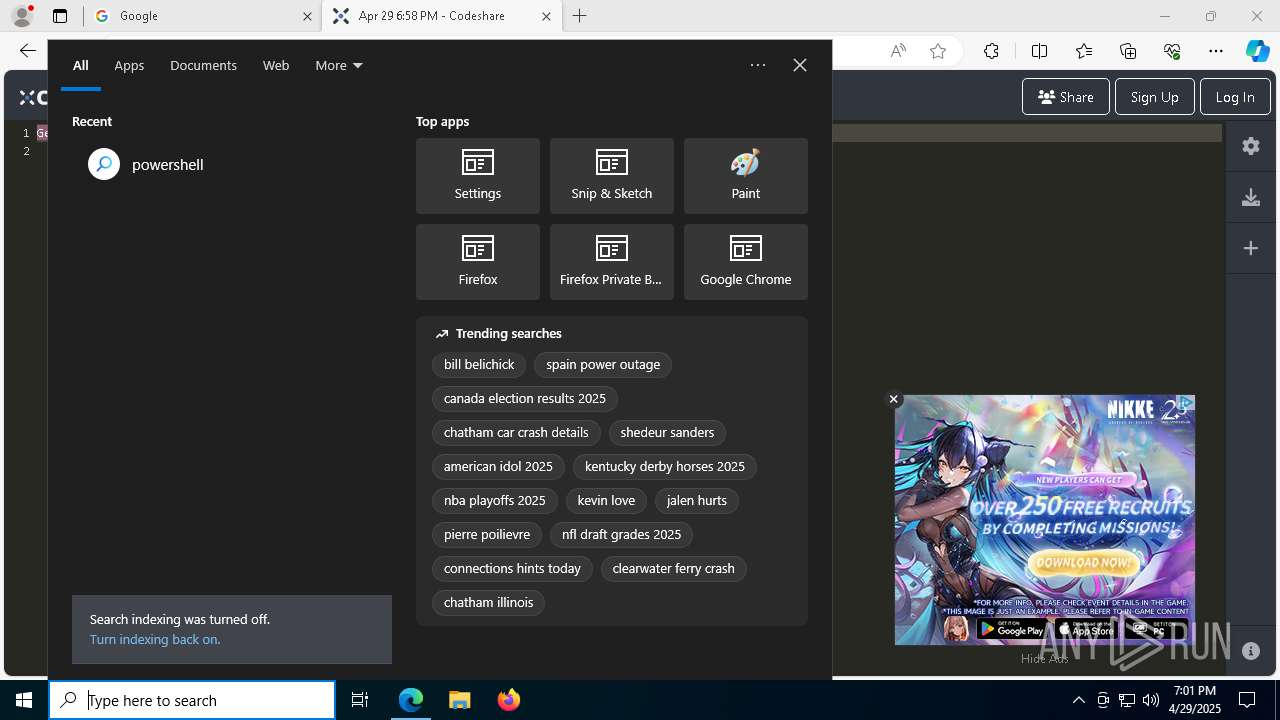
Task: Open Codeshare settings gear icon
Action: (1251, 146)
